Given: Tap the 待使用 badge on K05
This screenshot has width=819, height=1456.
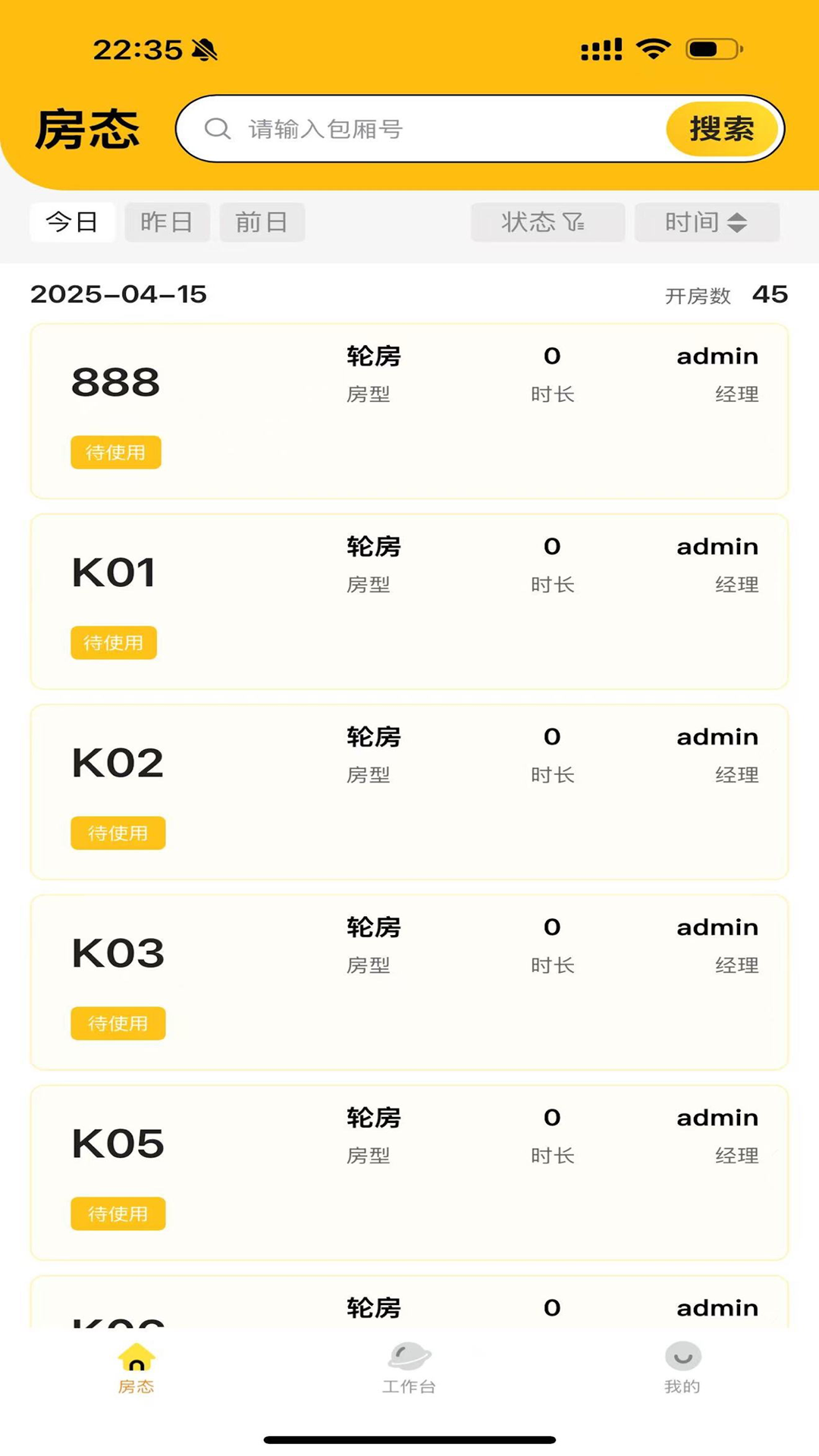Looking at the screenshot, I should [118, 1214].
